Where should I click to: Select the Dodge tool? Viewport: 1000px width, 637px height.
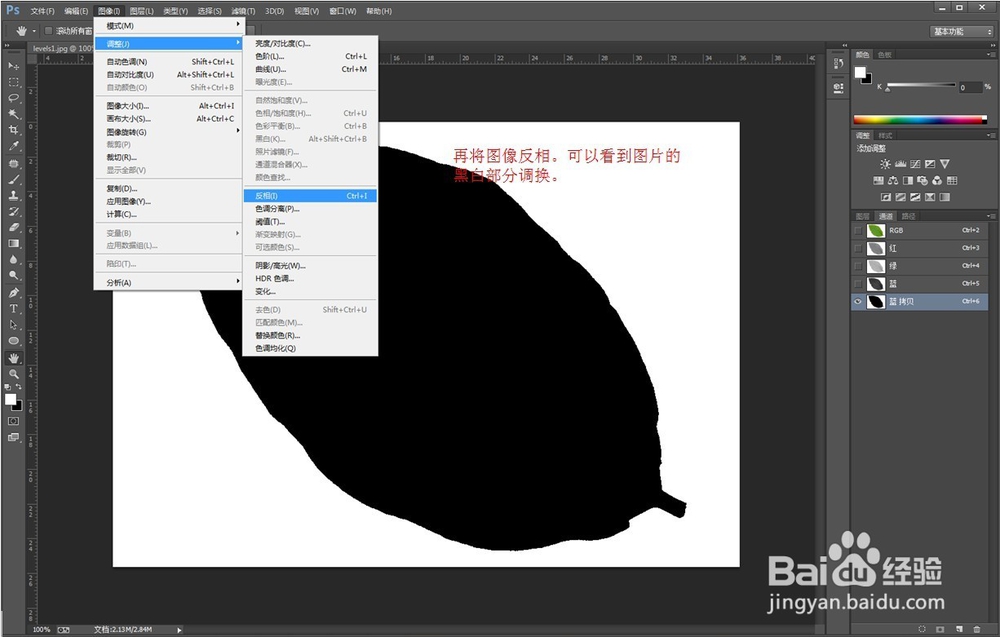pos(13,275)
